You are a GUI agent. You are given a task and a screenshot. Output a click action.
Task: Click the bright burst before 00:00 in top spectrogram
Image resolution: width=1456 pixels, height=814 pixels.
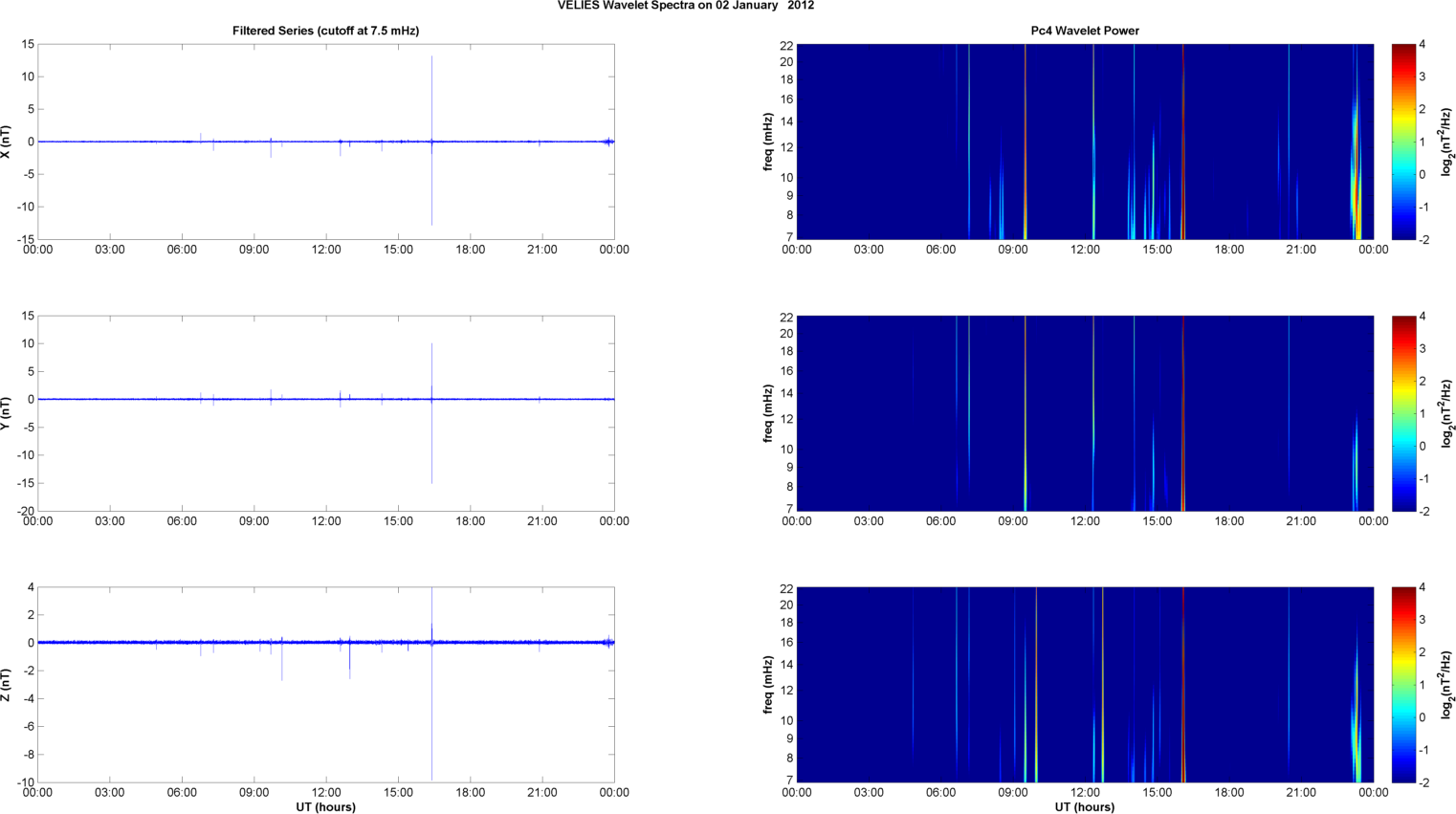click(x=1357, y=167)
